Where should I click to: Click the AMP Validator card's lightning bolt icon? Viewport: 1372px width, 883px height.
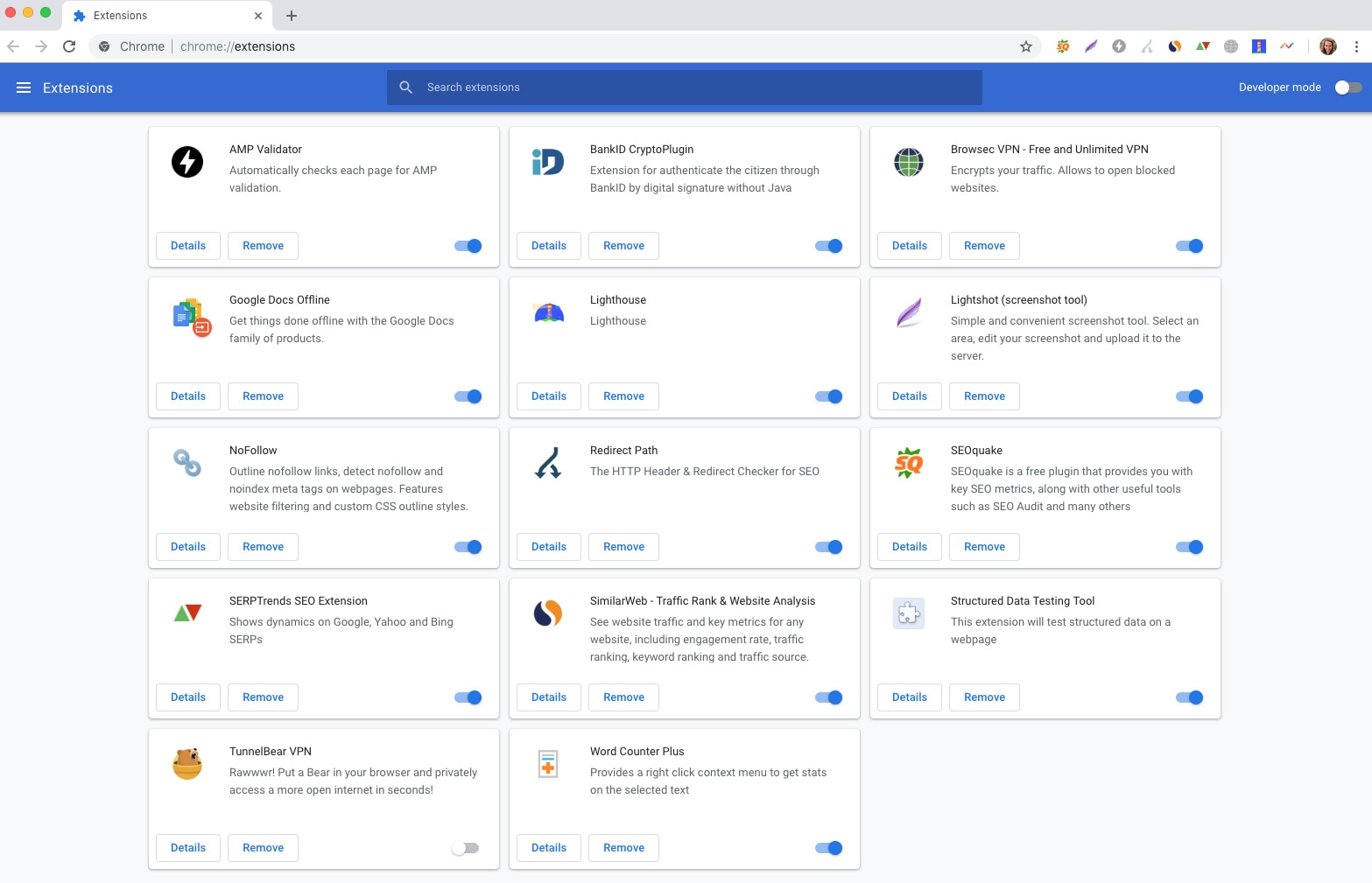click(x=187, y=162)
